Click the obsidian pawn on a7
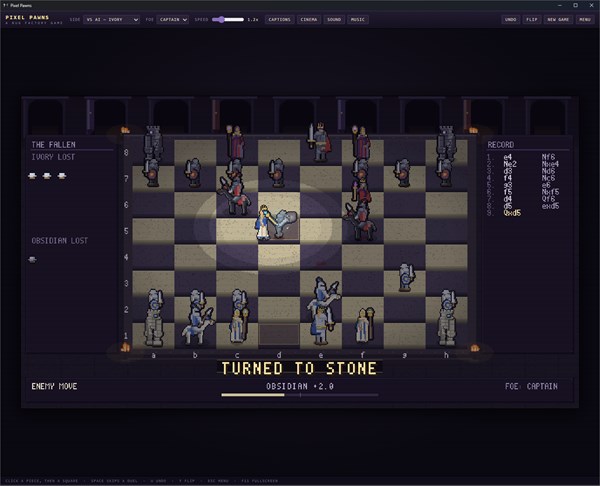Viewport: 600px width, 486px height. [151, 173]
